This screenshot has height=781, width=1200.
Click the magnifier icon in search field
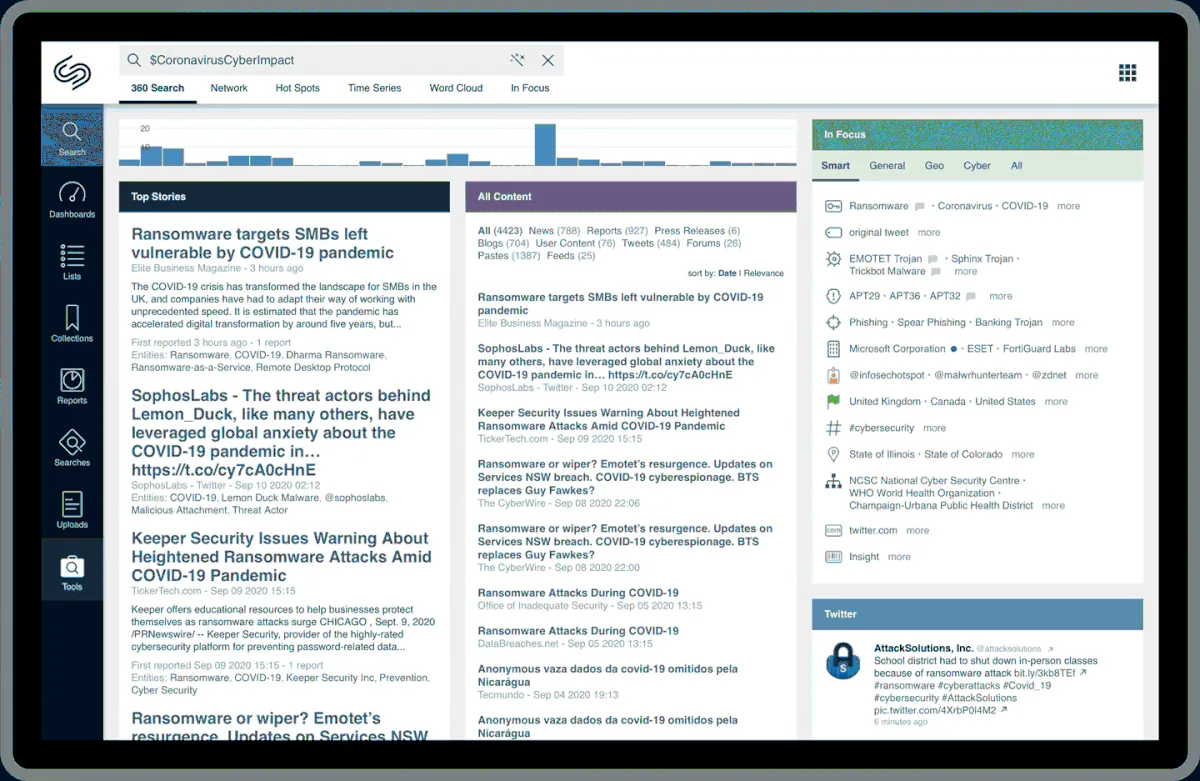click(x=134, y=60)
